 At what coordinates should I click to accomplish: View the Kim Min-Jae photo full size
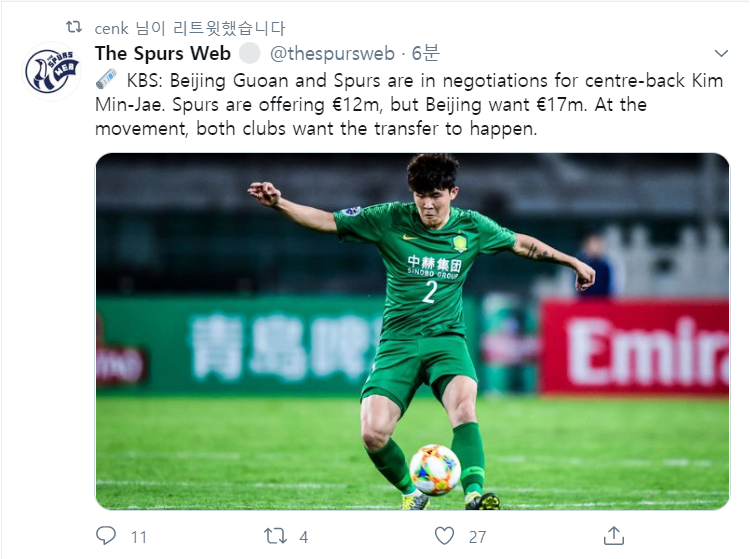pos(412,331)
